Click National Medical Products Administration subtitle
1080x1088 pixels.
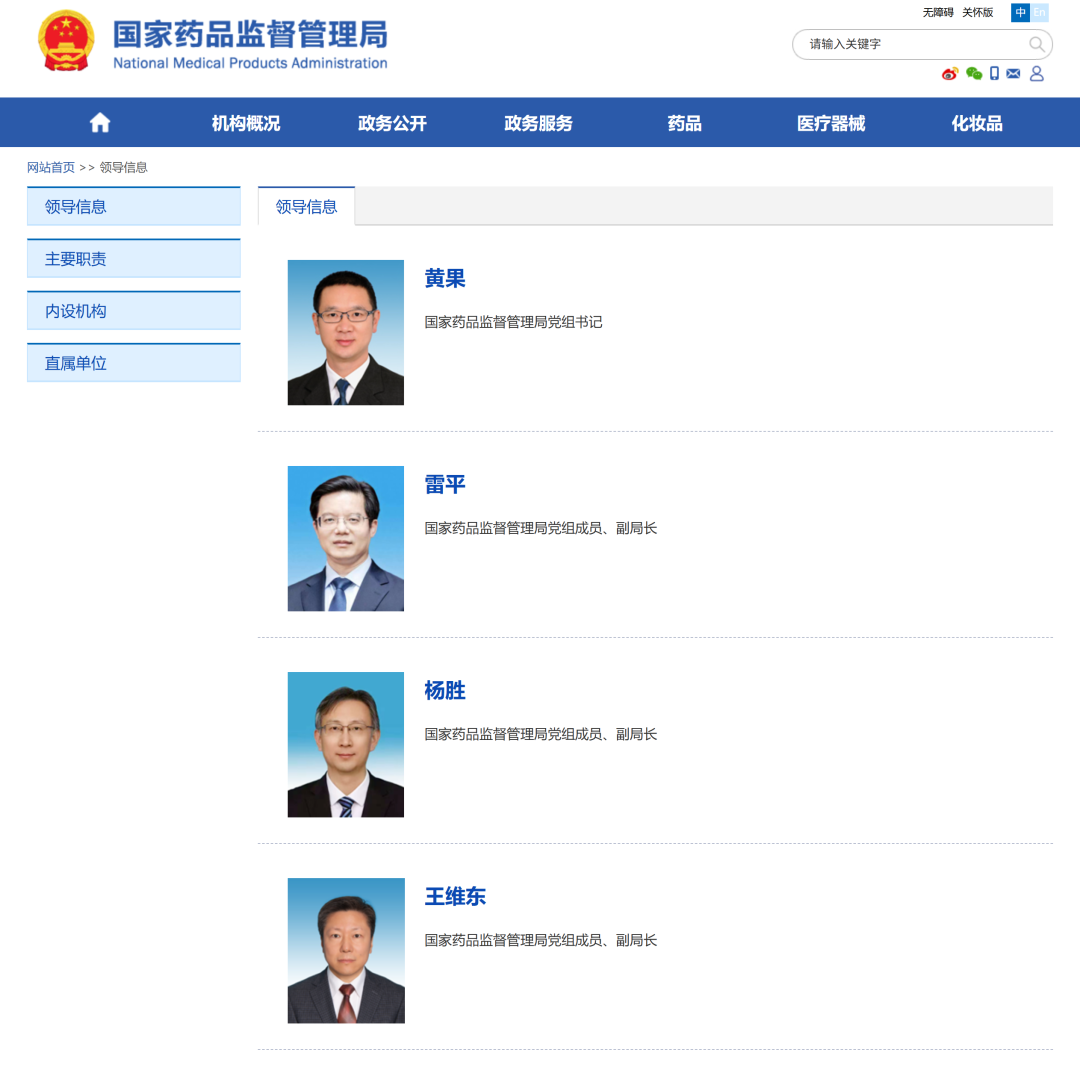251,63
